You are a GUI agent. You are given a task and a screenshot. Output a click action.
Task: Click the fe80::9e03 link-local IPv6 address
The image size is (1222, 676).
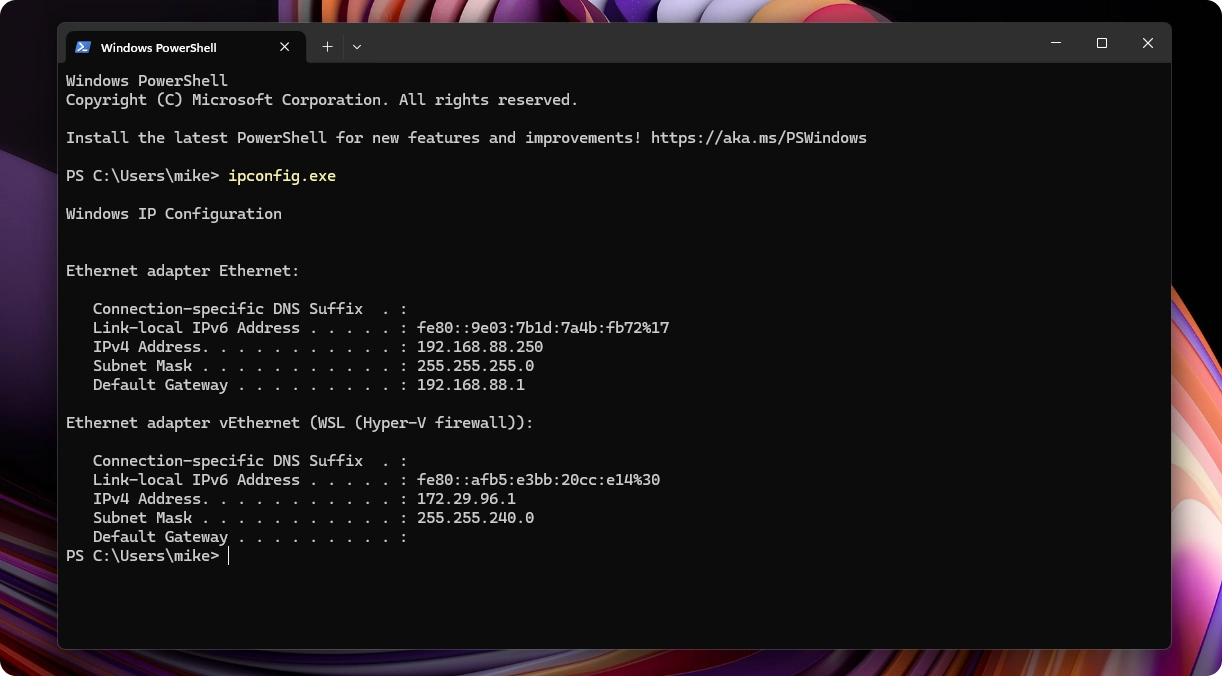pyautogui.click(x=543, y=328)
